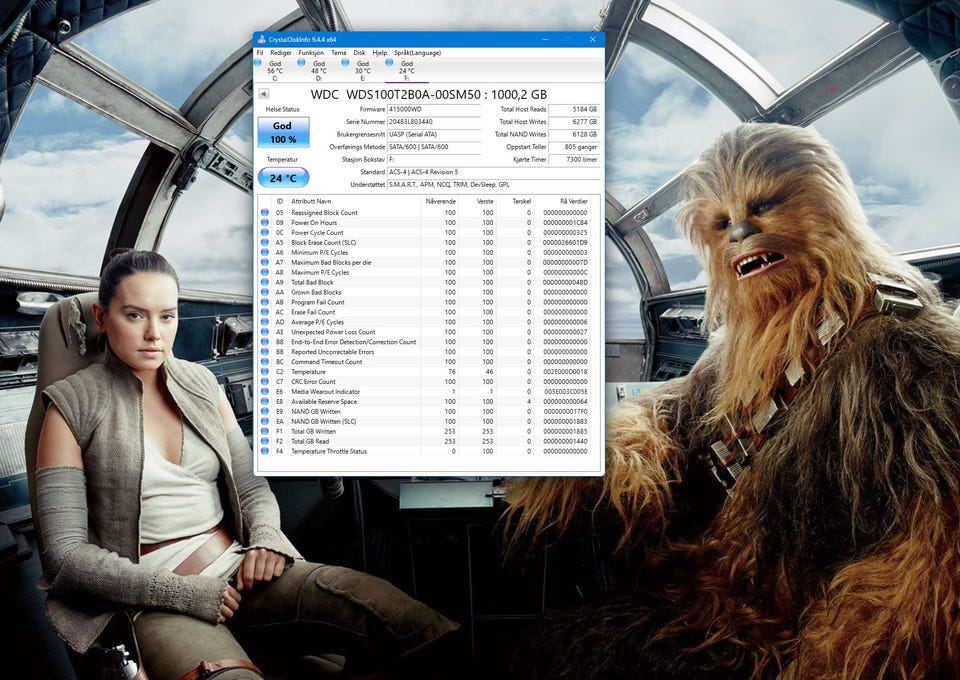Image resolution: width=960 pixels, height=680 pixels.
Task: Click the Terskel column header
Action: pyautogui.click(x=522, y=201)
